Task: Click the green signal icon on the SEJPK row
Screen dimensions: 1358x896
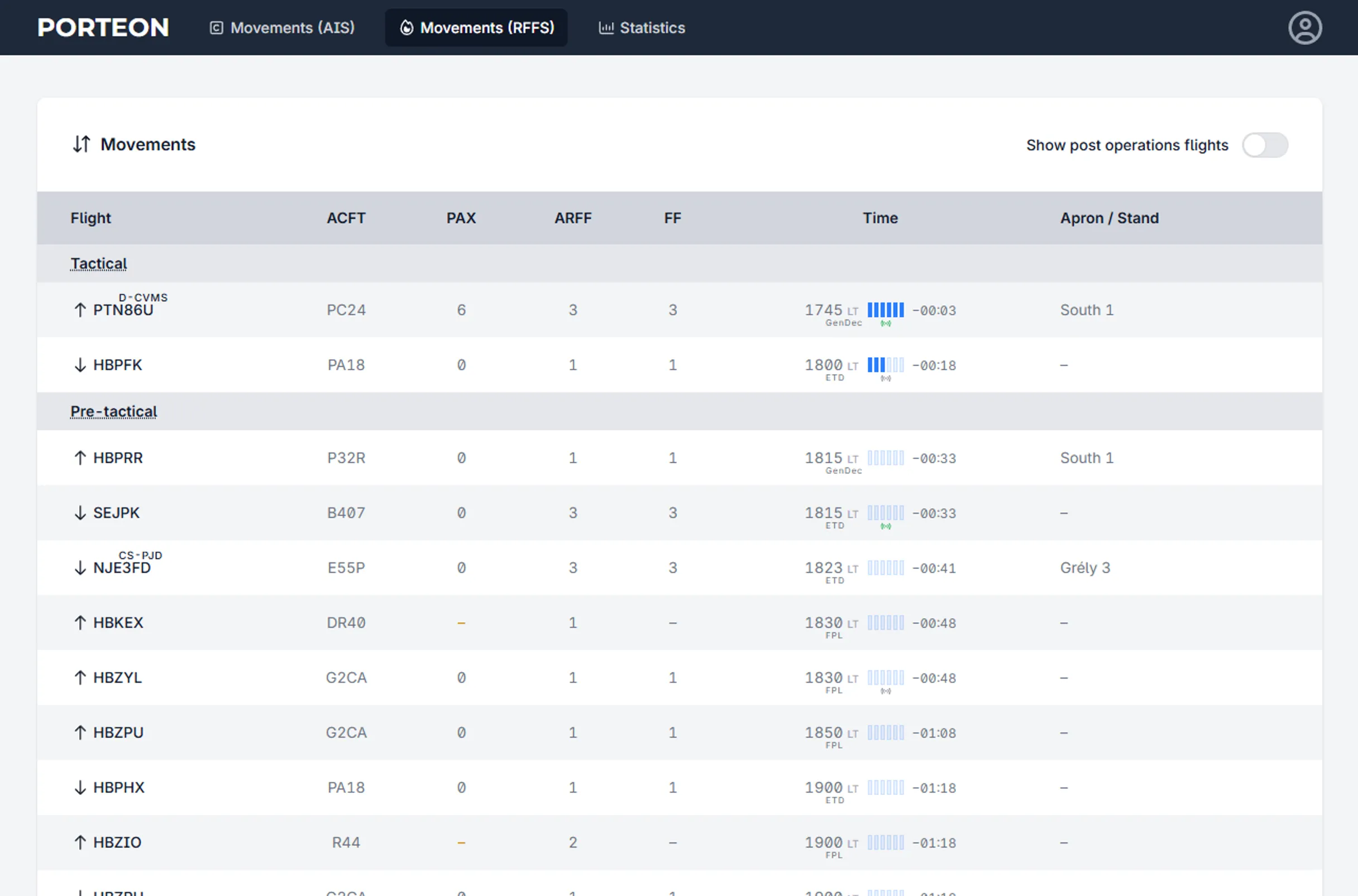Action: 886,525
